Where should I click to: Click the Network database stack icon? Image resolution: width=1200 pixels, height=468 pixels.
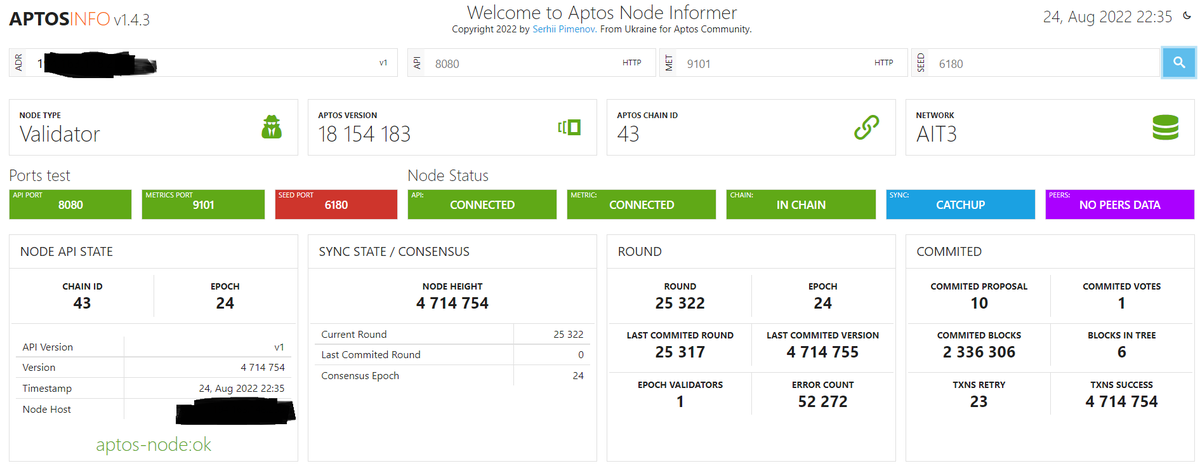(x=1165, y=127)
